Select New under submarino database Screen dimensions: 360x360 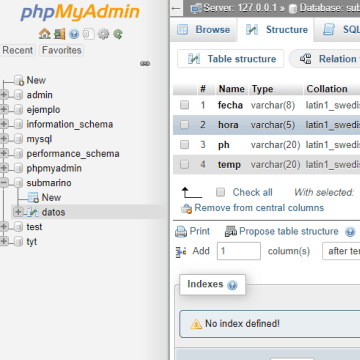pos(51,197)
